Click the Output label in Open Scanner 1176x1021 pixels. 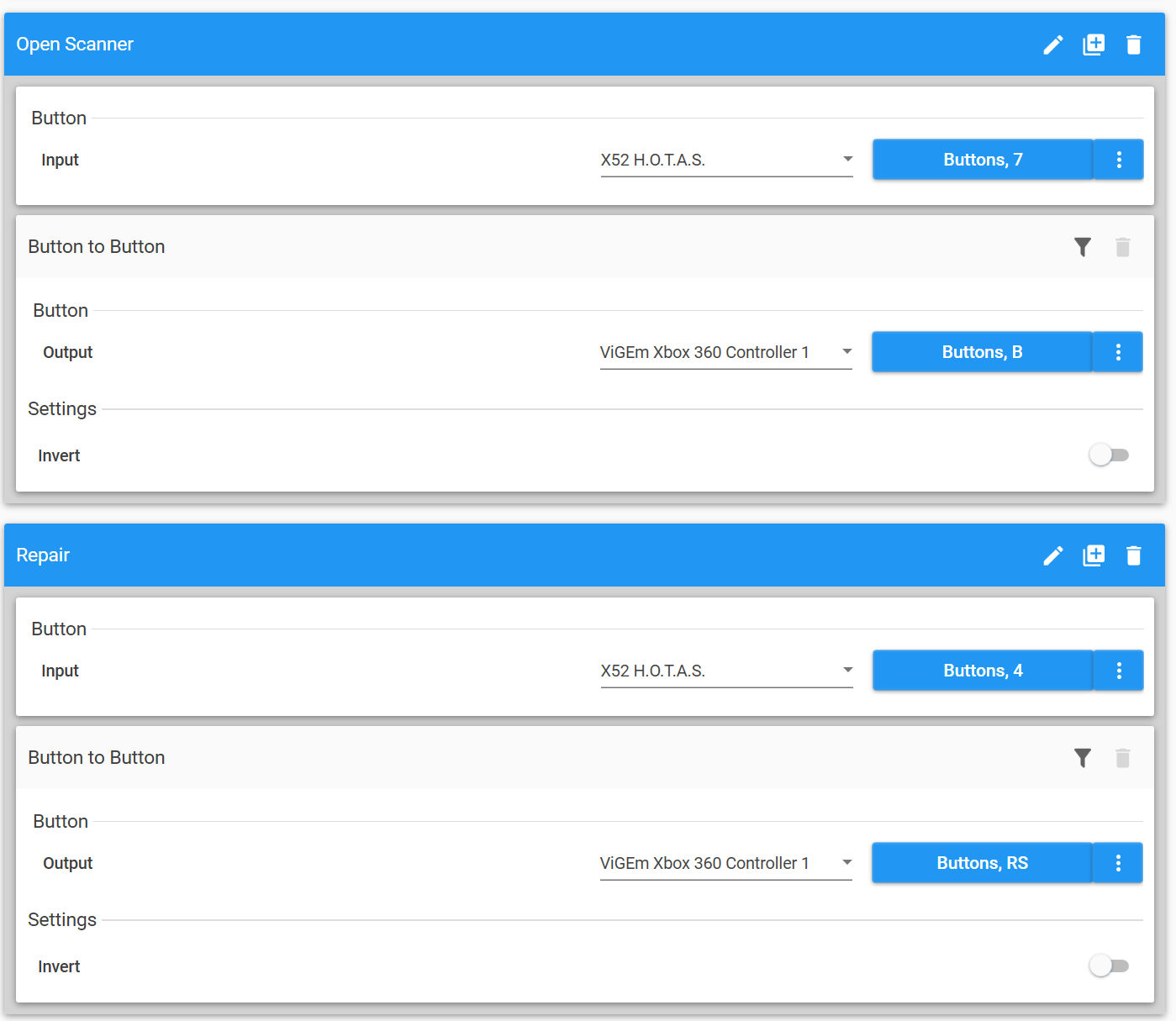coord(68,352)
